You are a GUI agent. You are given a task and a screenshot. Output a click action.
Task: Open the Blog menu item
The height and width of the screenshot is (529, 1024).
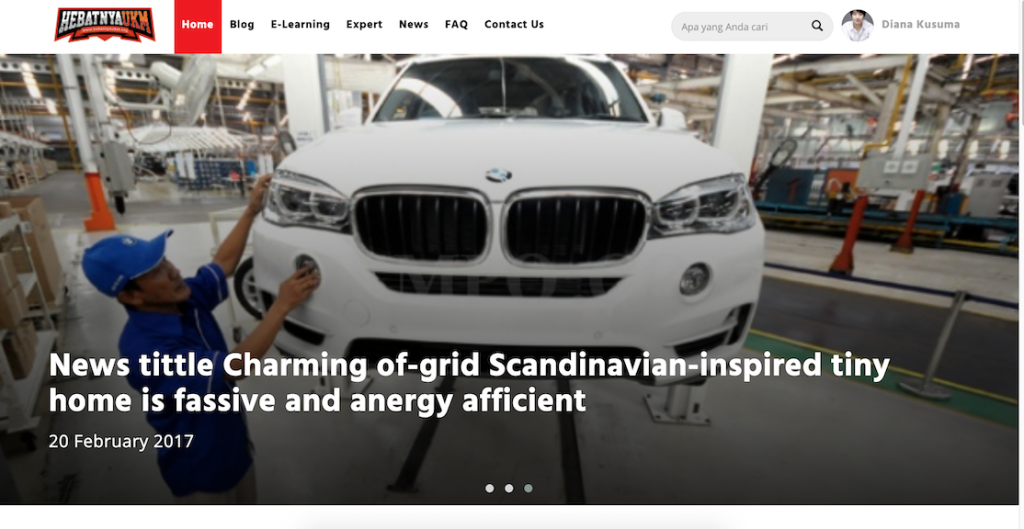(242, 24)
